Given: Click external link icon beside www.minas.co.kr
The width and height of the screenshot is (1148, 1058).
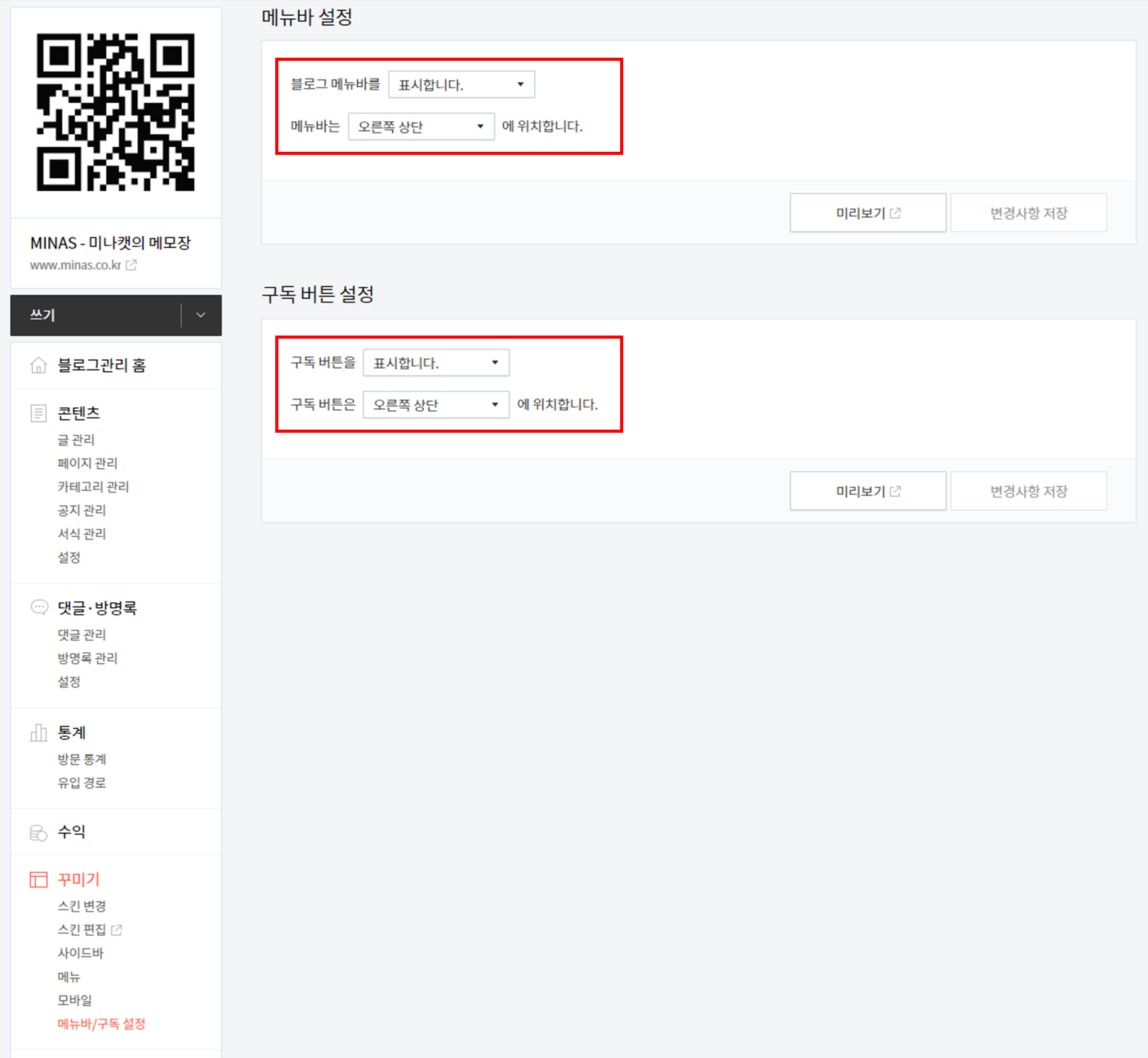Looking at the screenshot, I should tap(131, 265).
